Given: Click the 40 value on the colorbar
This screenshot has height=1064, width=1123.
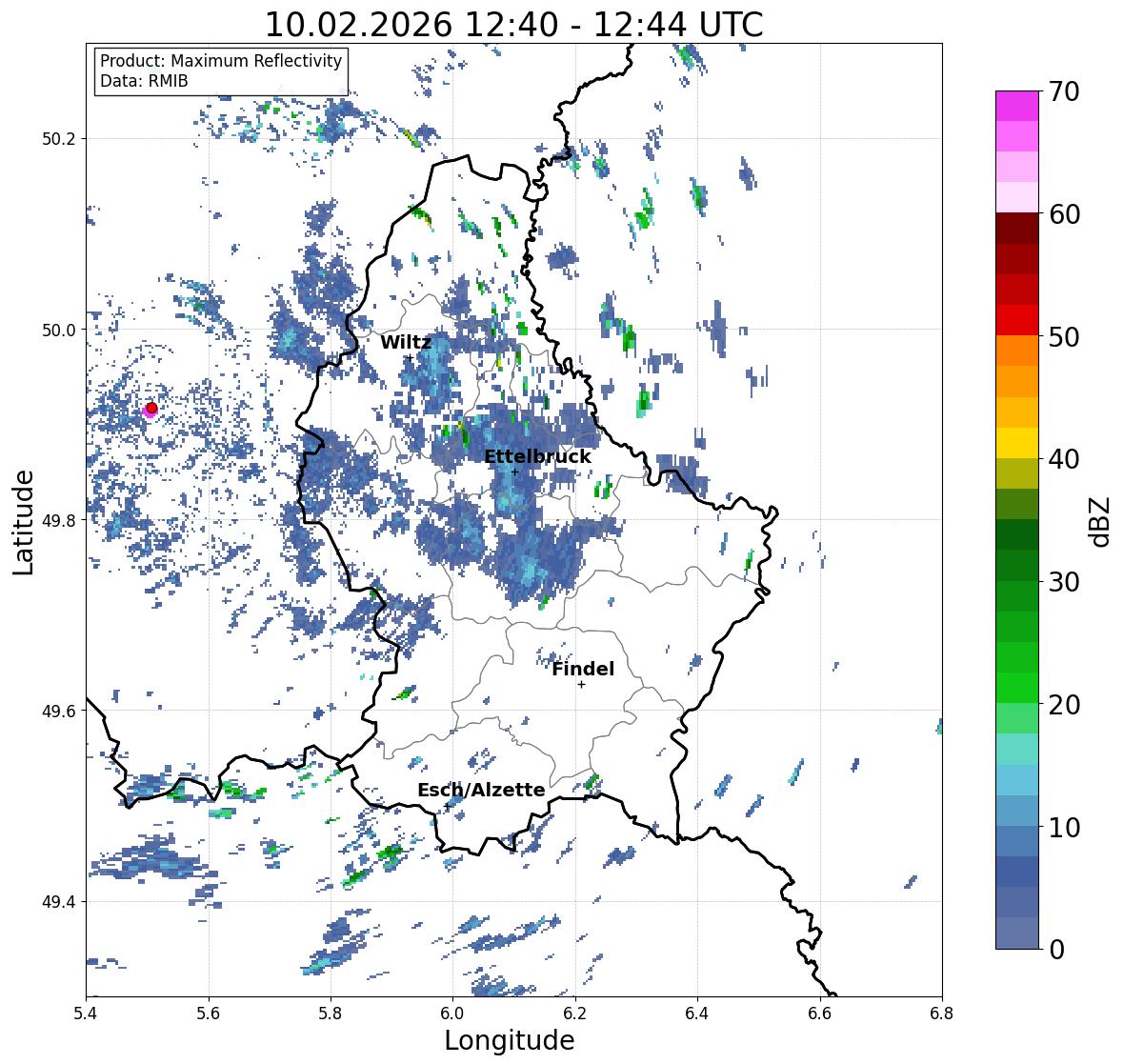Looking at the screenshot, I should click(1064, 459).
